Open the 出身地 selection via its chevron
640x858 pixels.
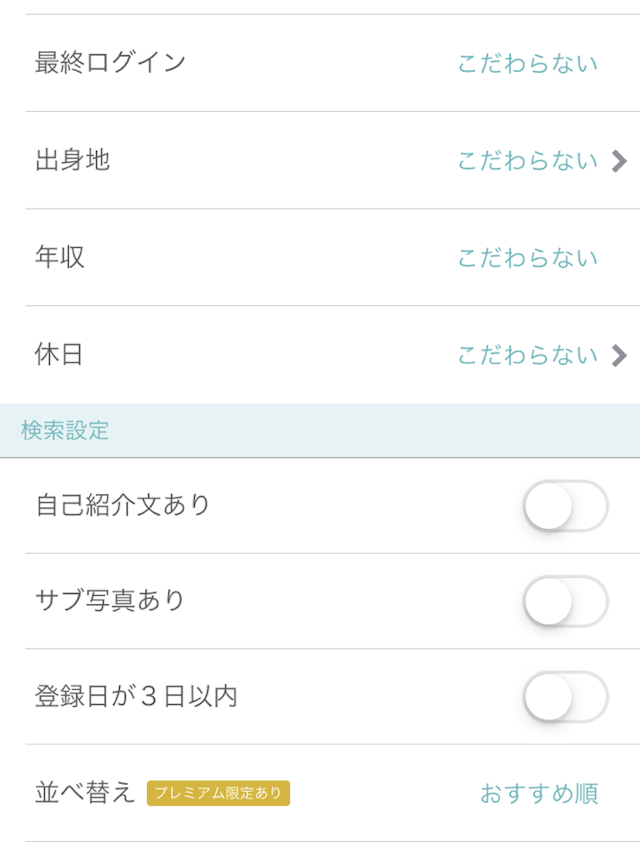point(620,159)
